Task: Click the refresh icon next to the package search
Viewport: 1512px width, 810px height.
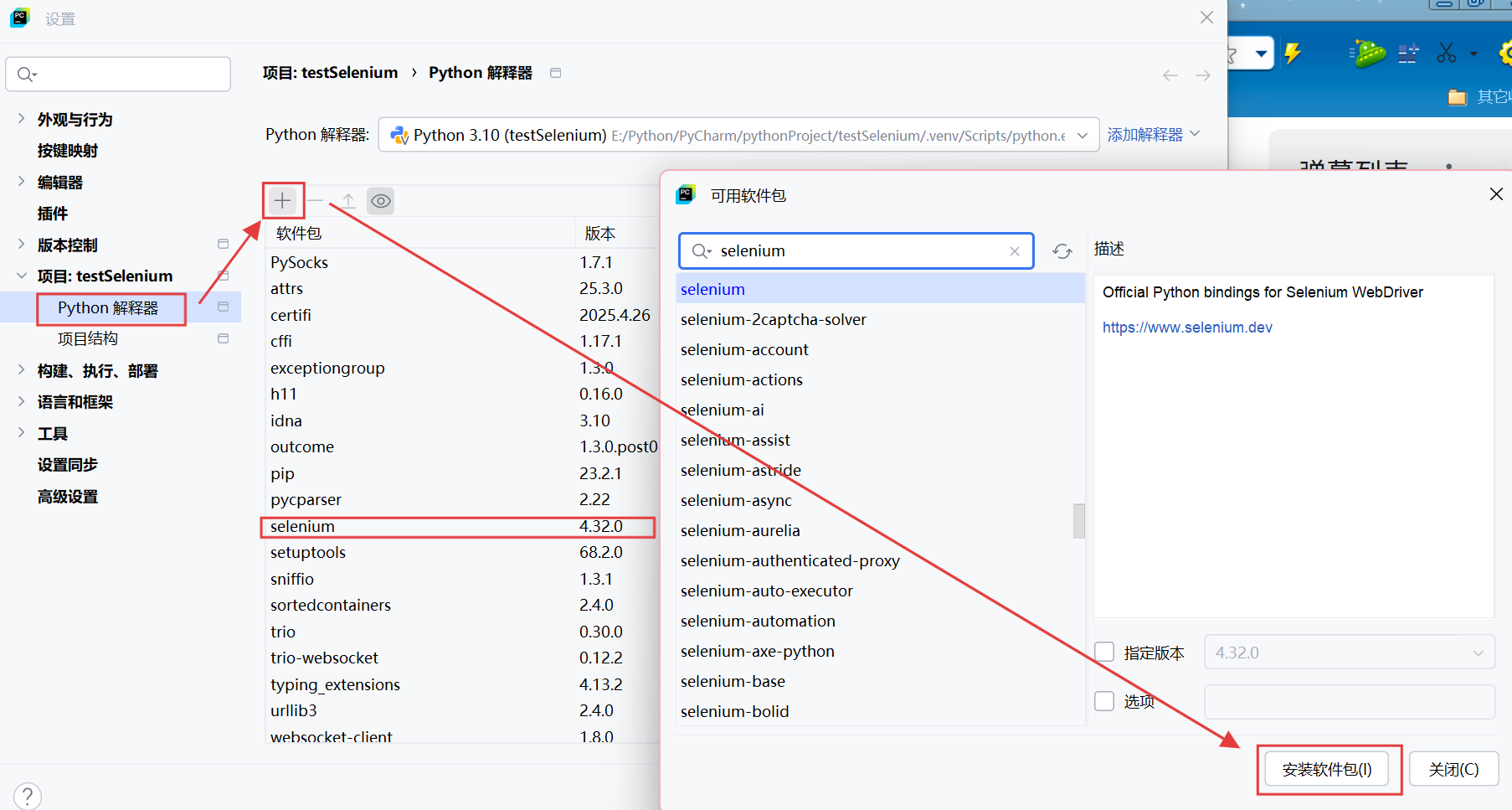Action: coord(1062,251)
